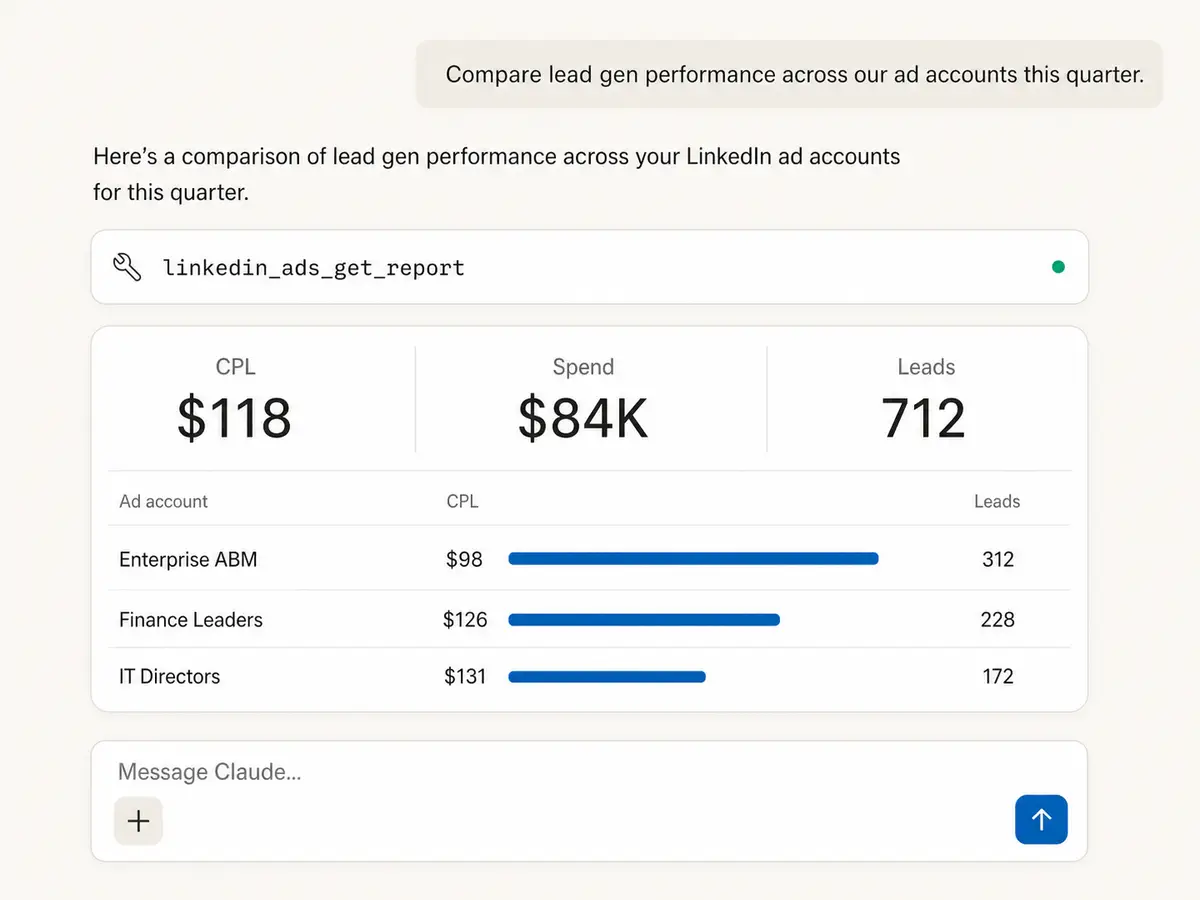This screenshot has width=1200, height=900.
Task: Click the 712 Leads total
Action: point(924,418)
